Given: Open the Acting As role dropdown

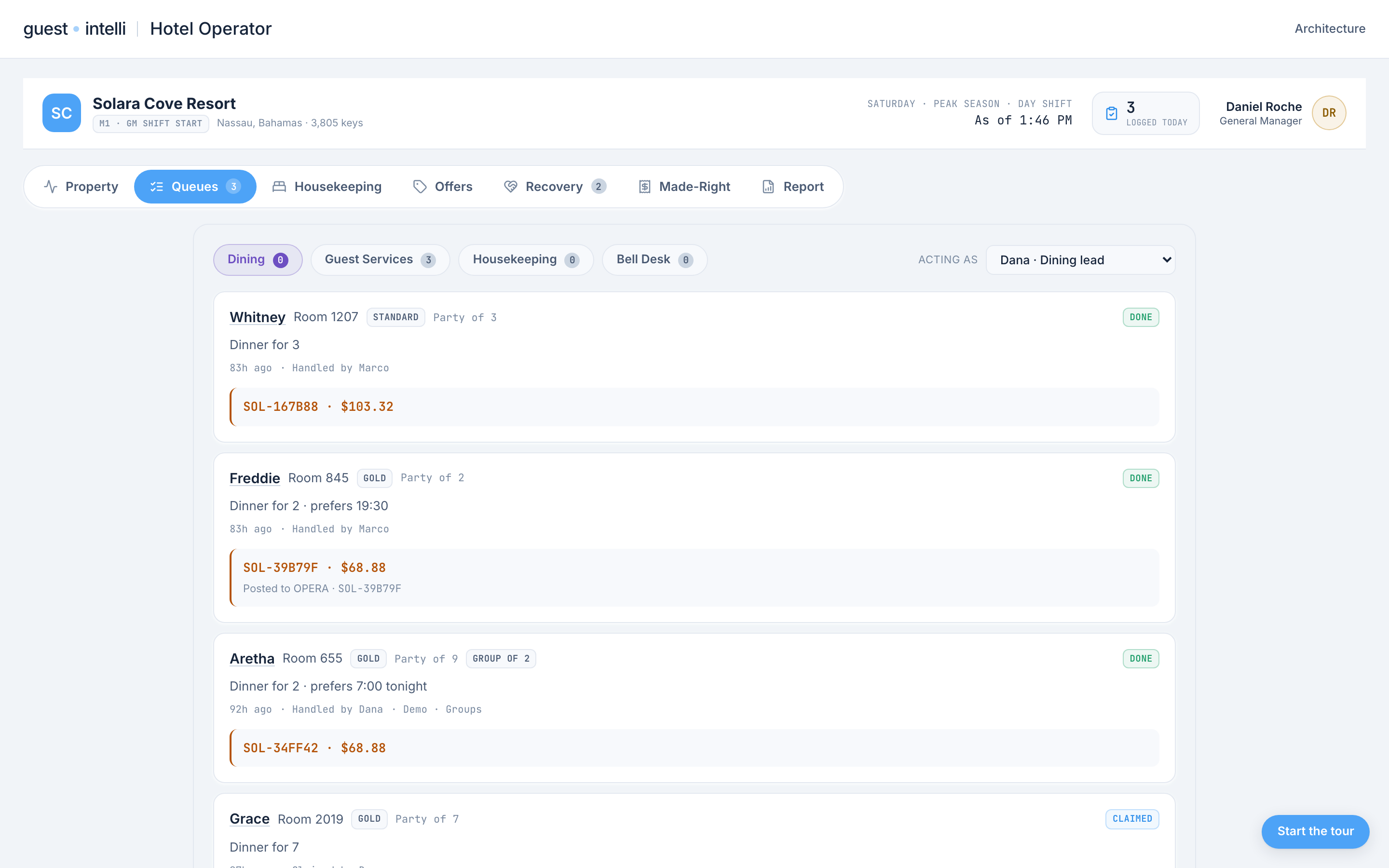Looking at the screenshot, I should click(x=1080, y=260).
